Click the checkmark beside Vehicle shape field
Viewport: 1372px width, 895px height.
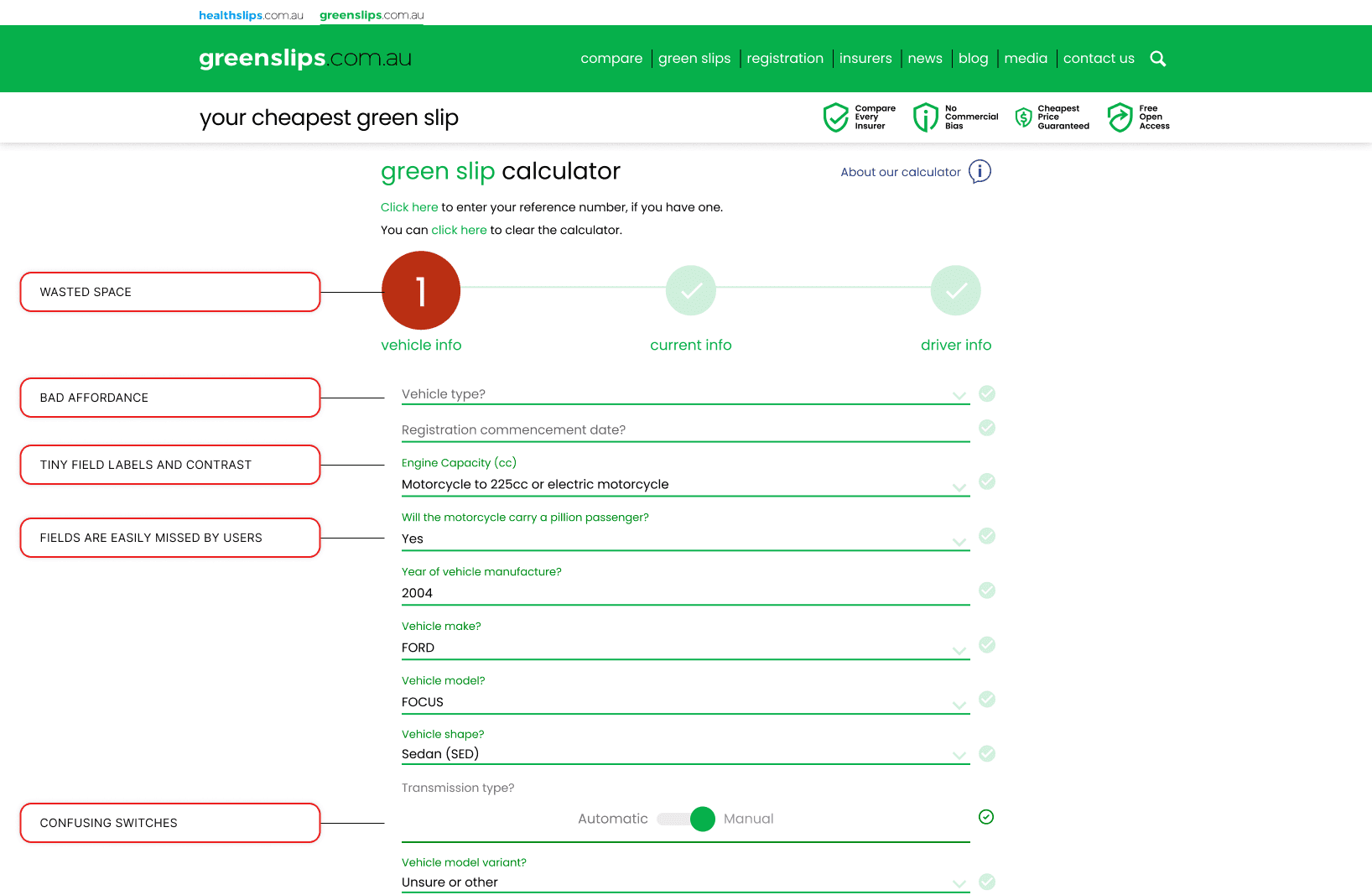click(x=987, y=754)
